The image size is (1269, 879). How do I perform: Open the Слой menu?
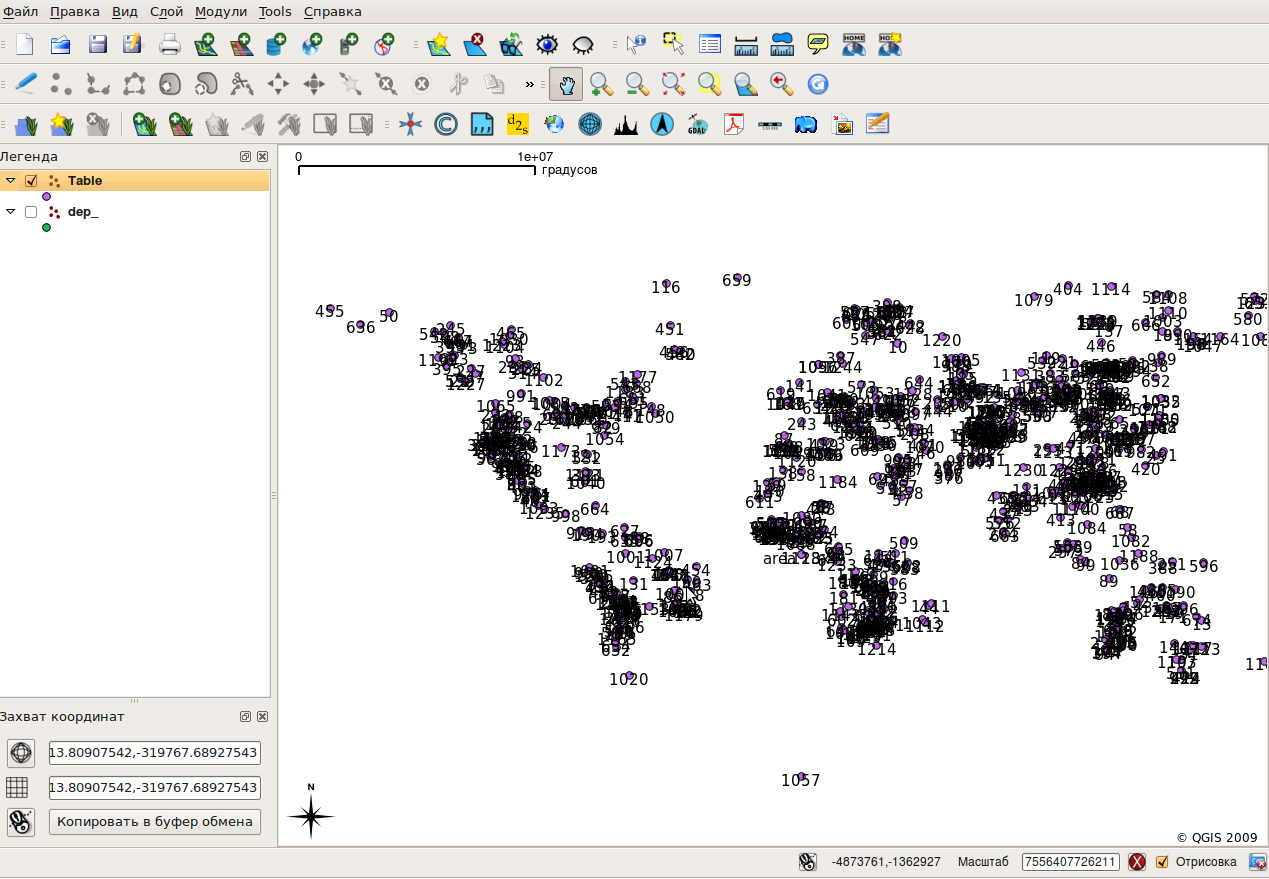coord(166,11)
